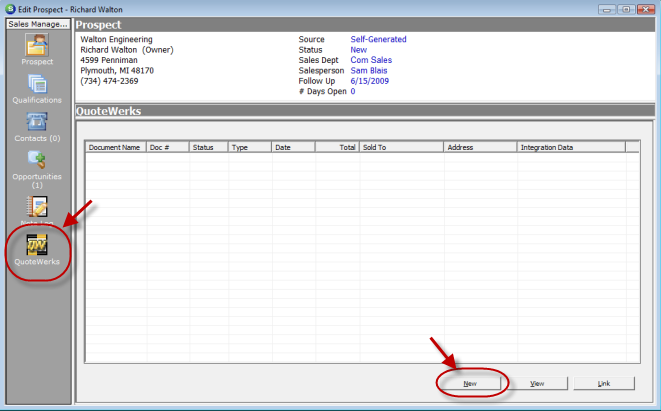Sort by the Doc # column header

tap(166, 147)
